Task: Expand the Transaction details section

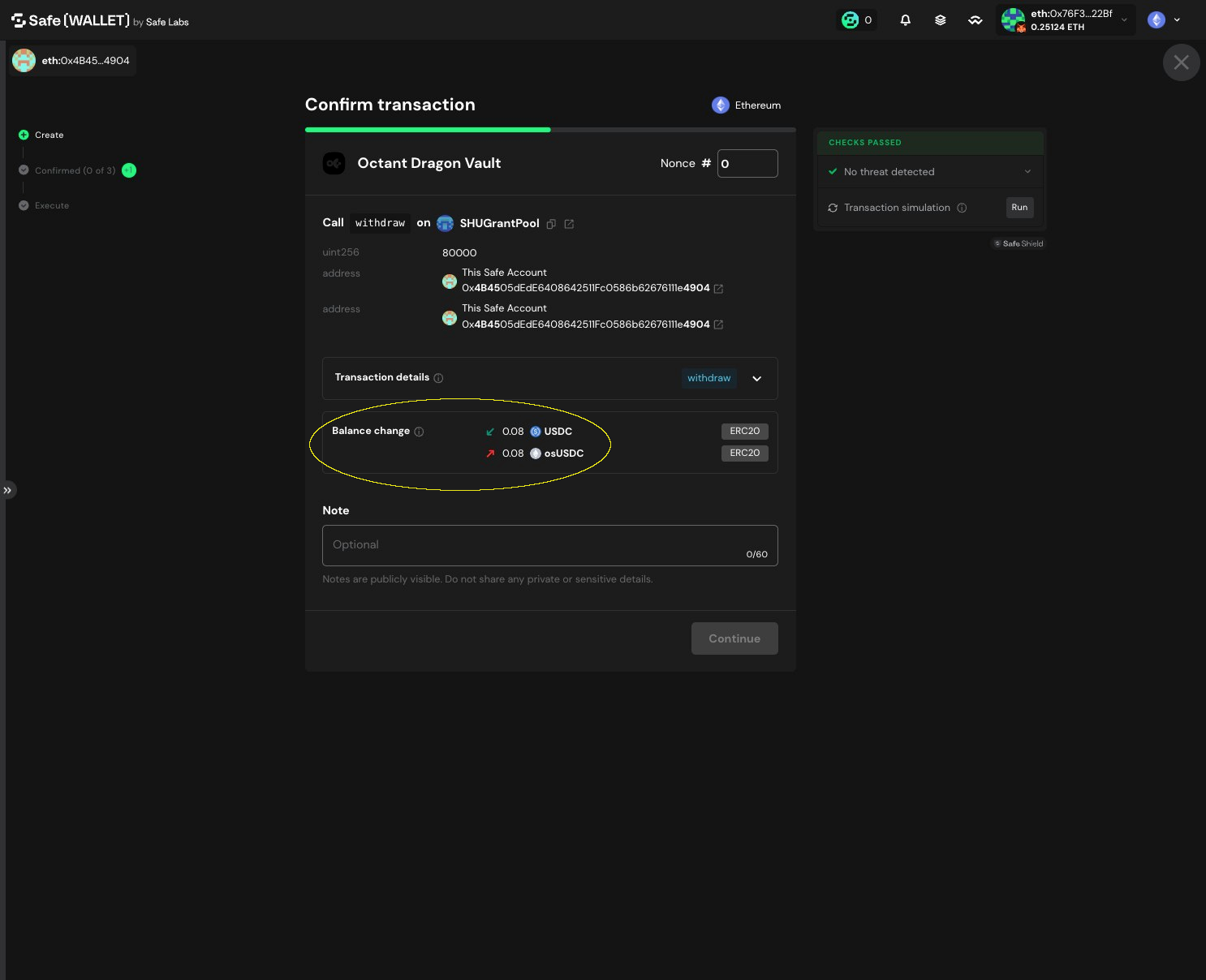Action: [x=756, y=379]
